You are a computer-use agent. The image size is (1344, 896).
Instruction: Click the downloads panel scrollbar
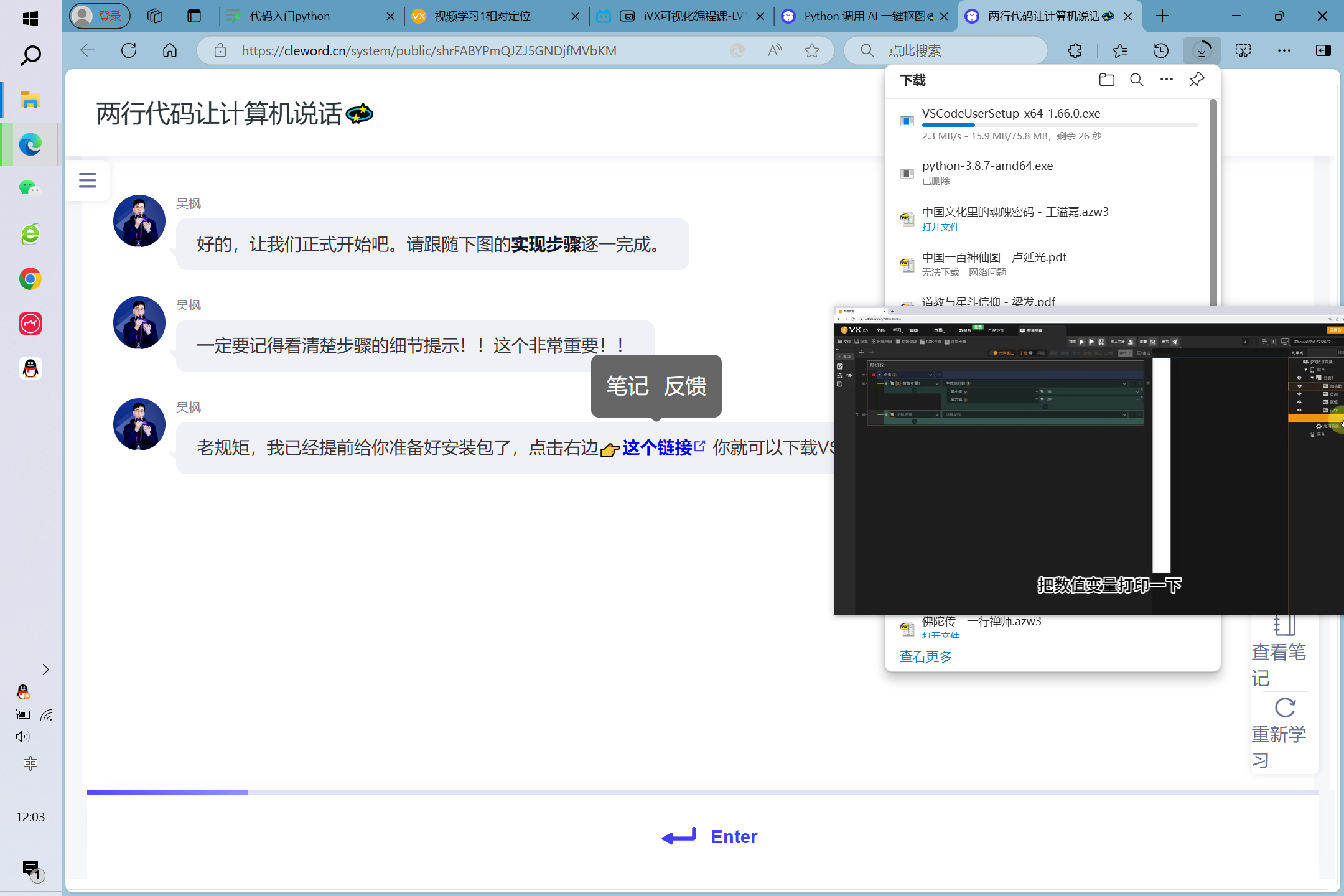1213,202
